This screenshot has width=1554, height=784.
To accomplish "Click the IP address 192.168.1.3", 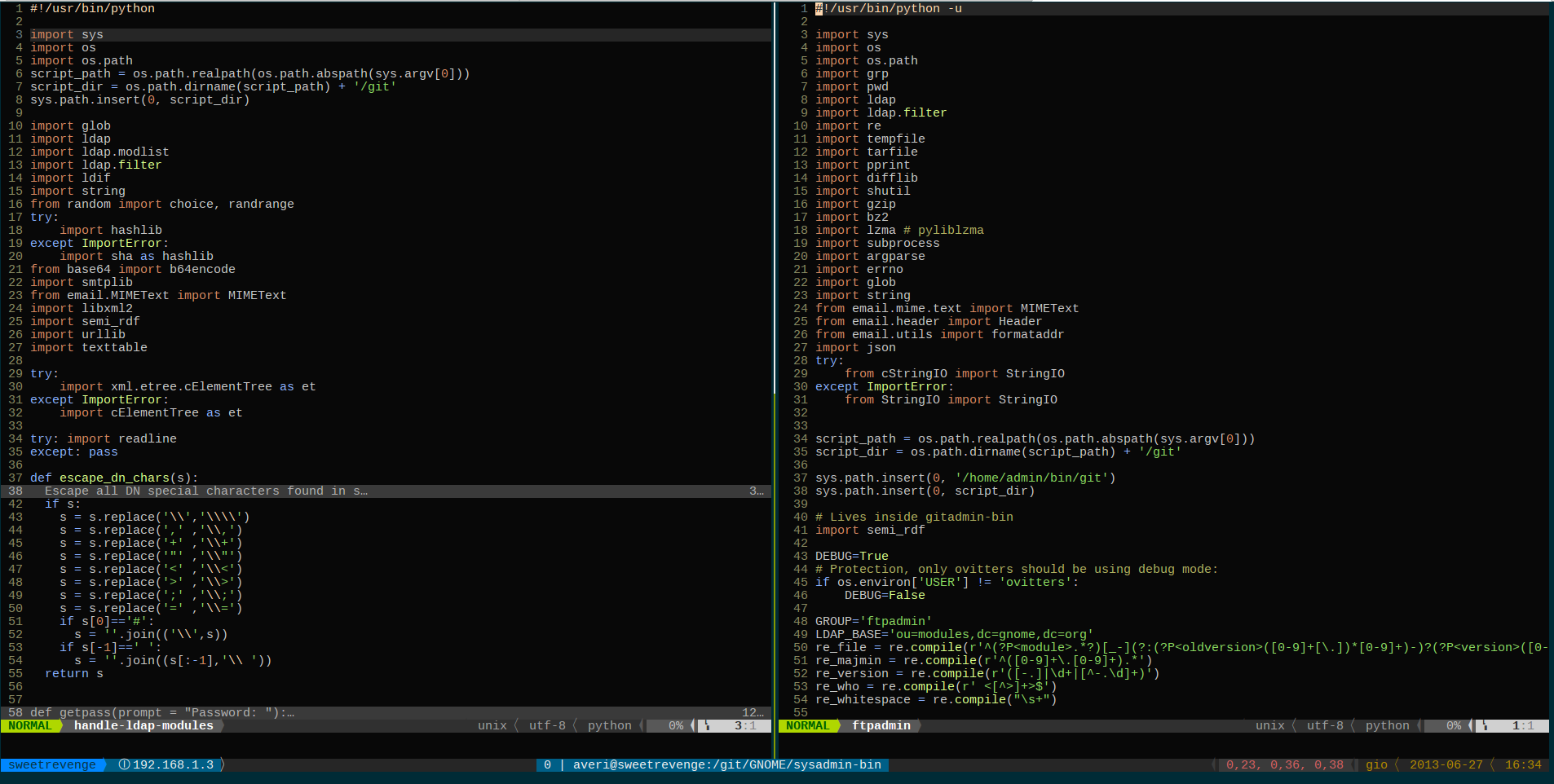I will pos(173,764).
